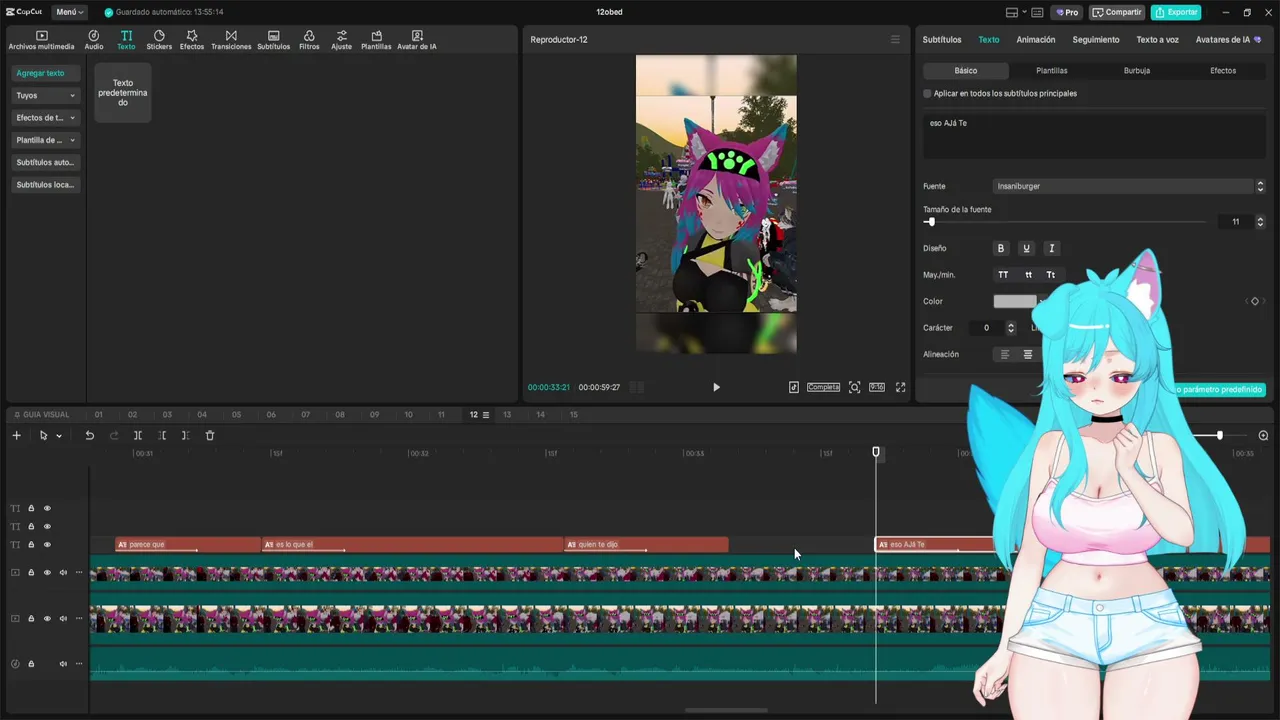
Task: Underline the subtitle text
Action: (1026, 248)
